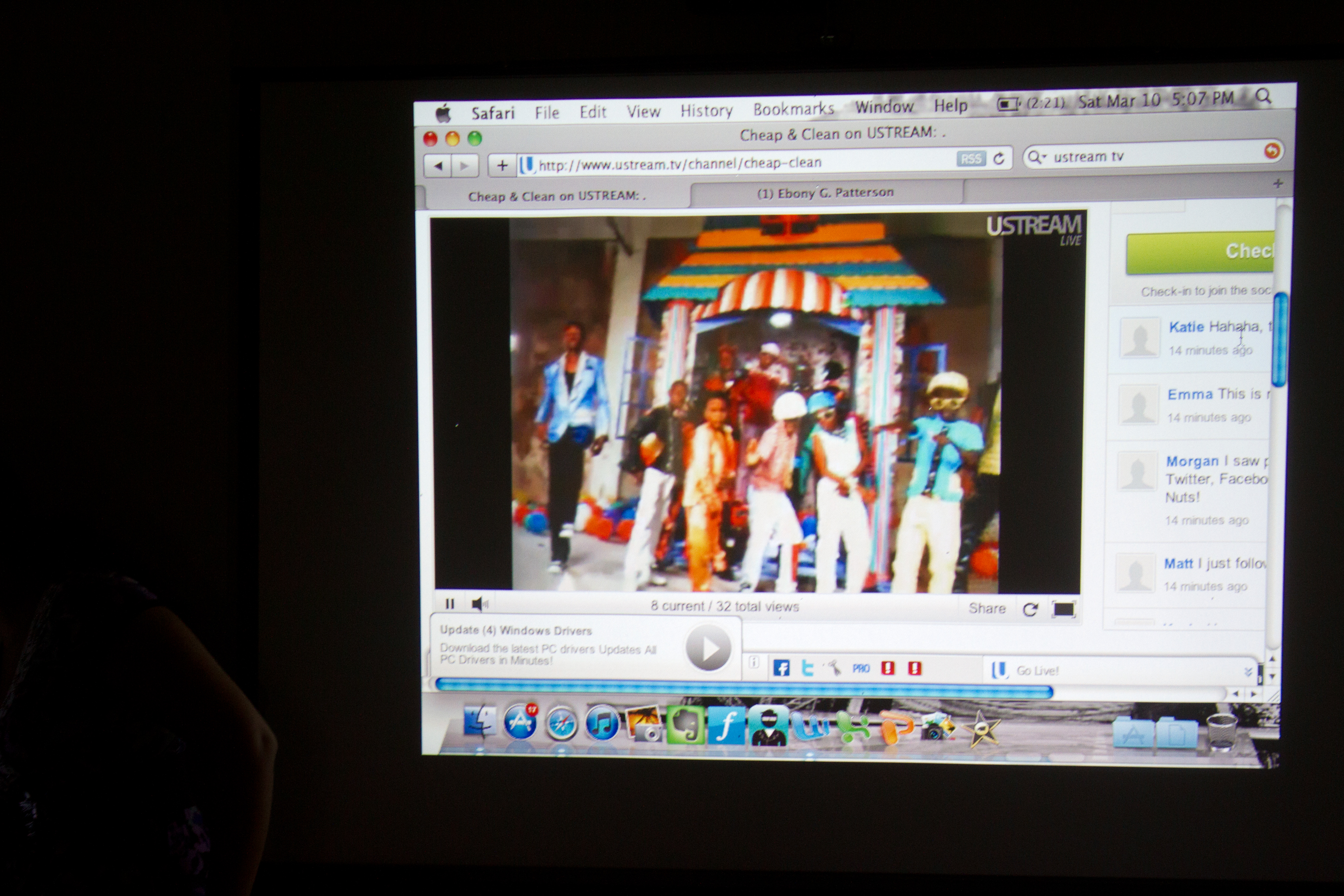The image size is (1344, 896).
Task: Click the Twitter icon under the video
Action: pos(807,668)
